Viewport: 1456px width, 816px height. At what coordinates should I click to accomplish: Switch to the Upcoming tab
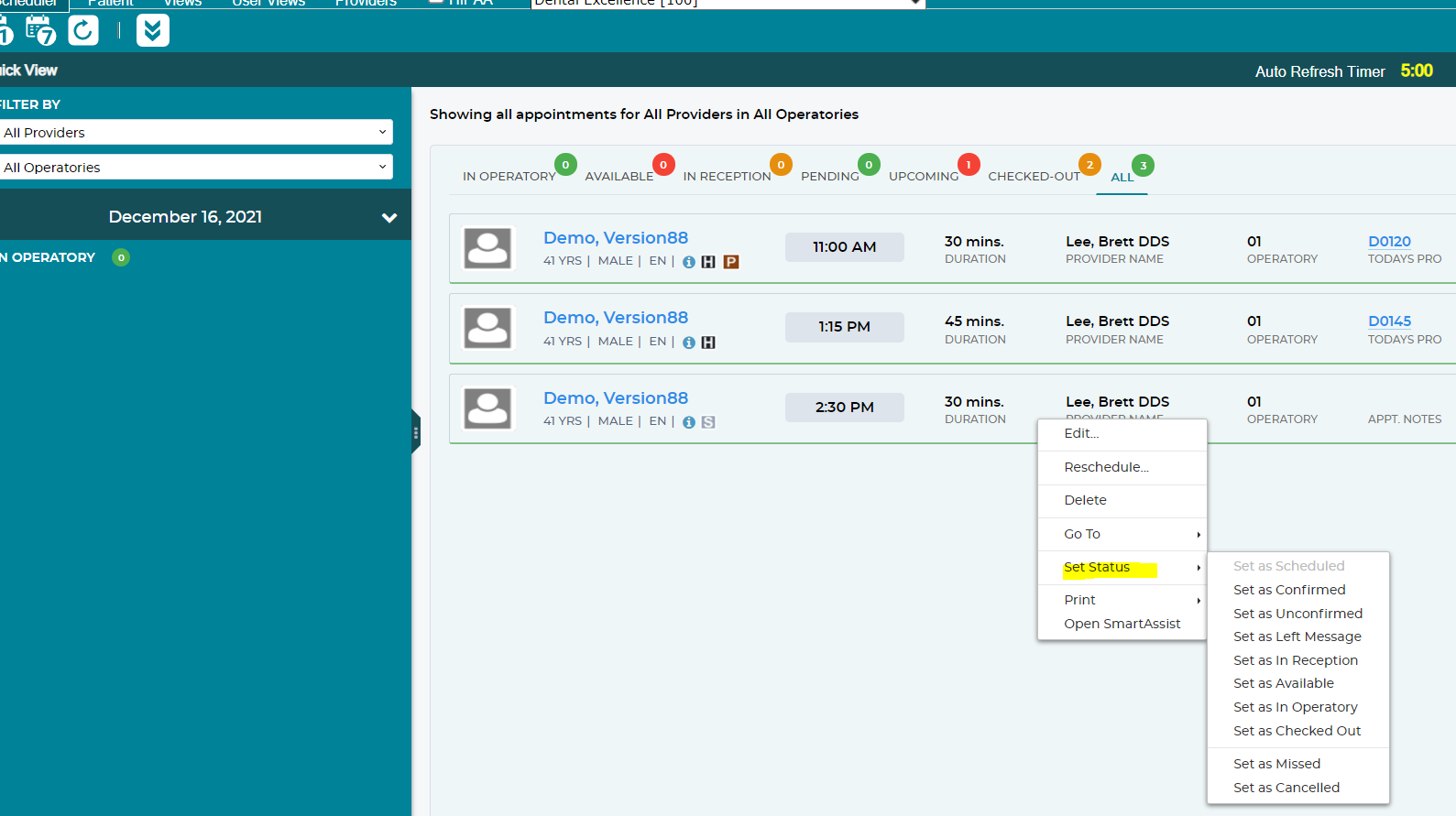tap(924, 176)
